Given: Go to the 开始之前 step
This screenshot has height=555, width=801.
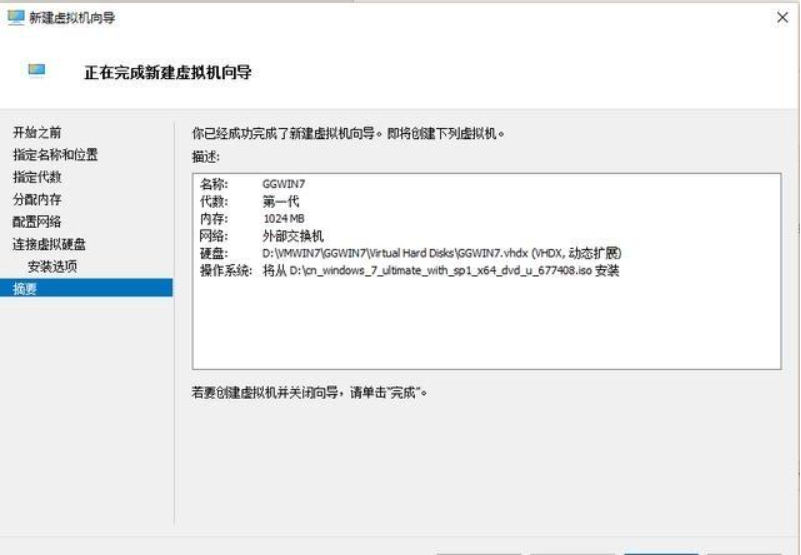Looking at the screenshot, I should (x=37, y=132).
